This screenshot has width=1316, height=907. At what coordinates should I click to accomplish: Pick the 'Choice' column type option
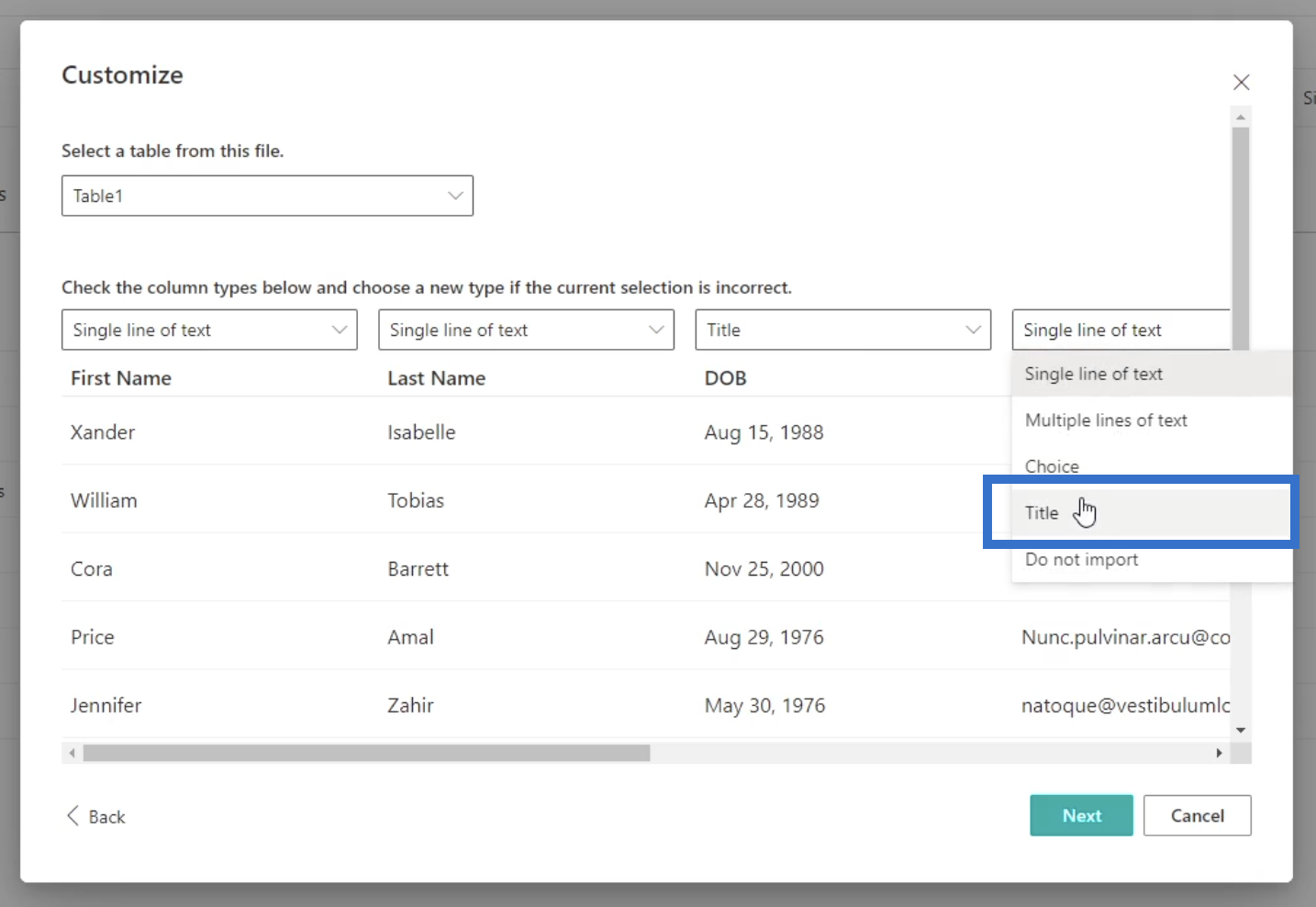click(x=1052, y=466)
